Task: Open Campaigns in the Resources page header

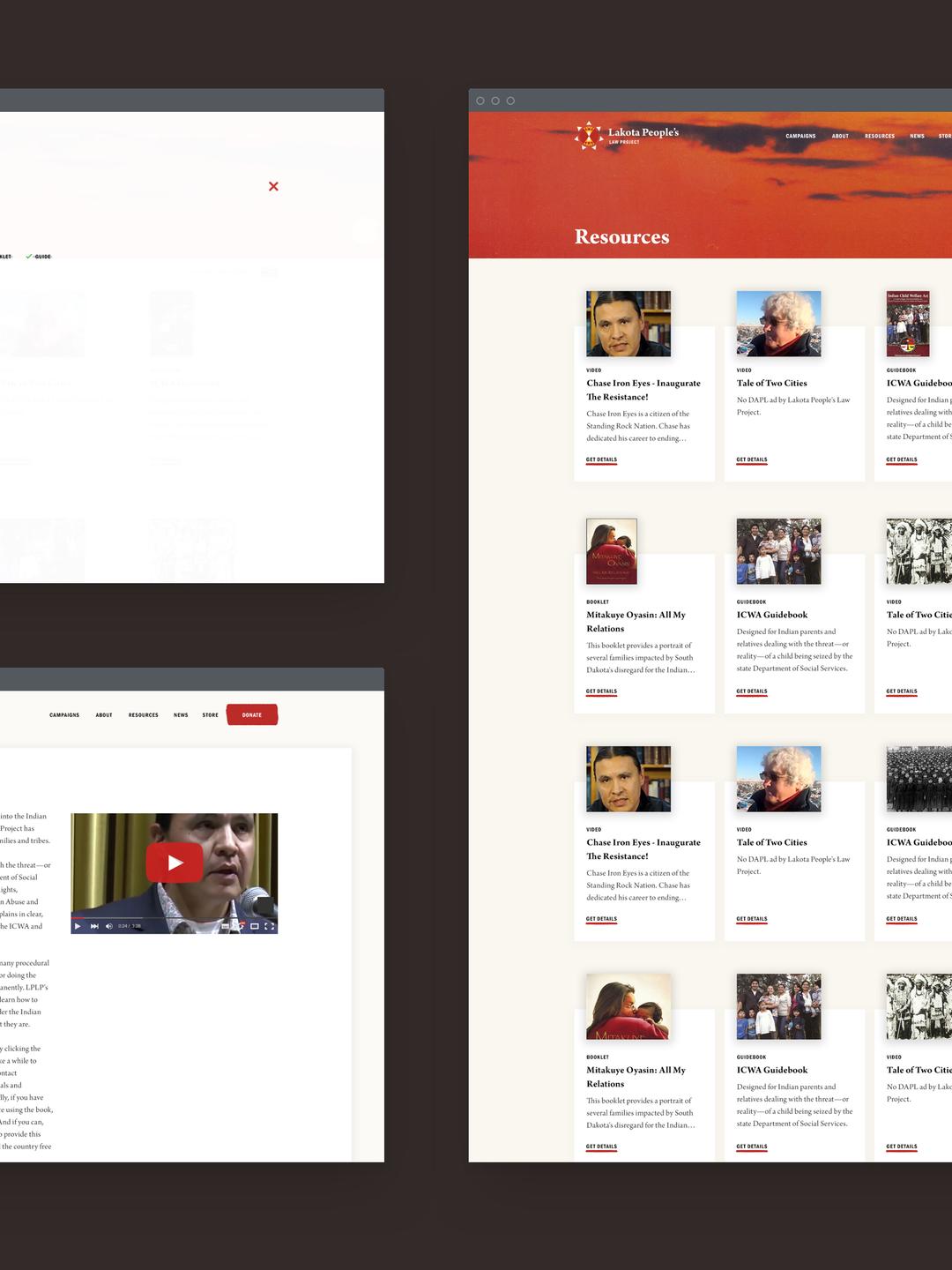Action: (800, 136)
